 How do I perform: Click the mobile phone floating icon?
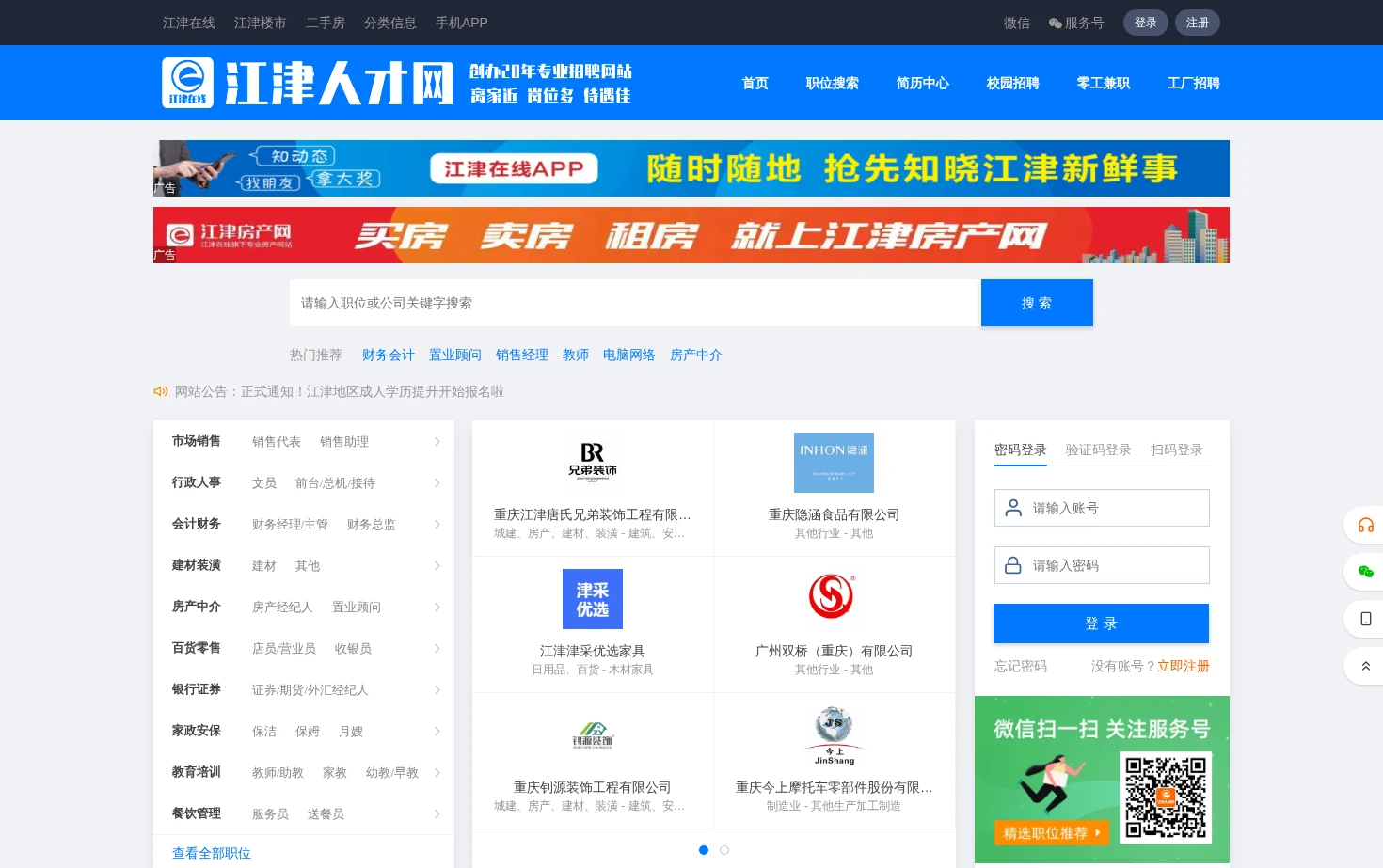pyautogui.click(x=1365, y=619)
